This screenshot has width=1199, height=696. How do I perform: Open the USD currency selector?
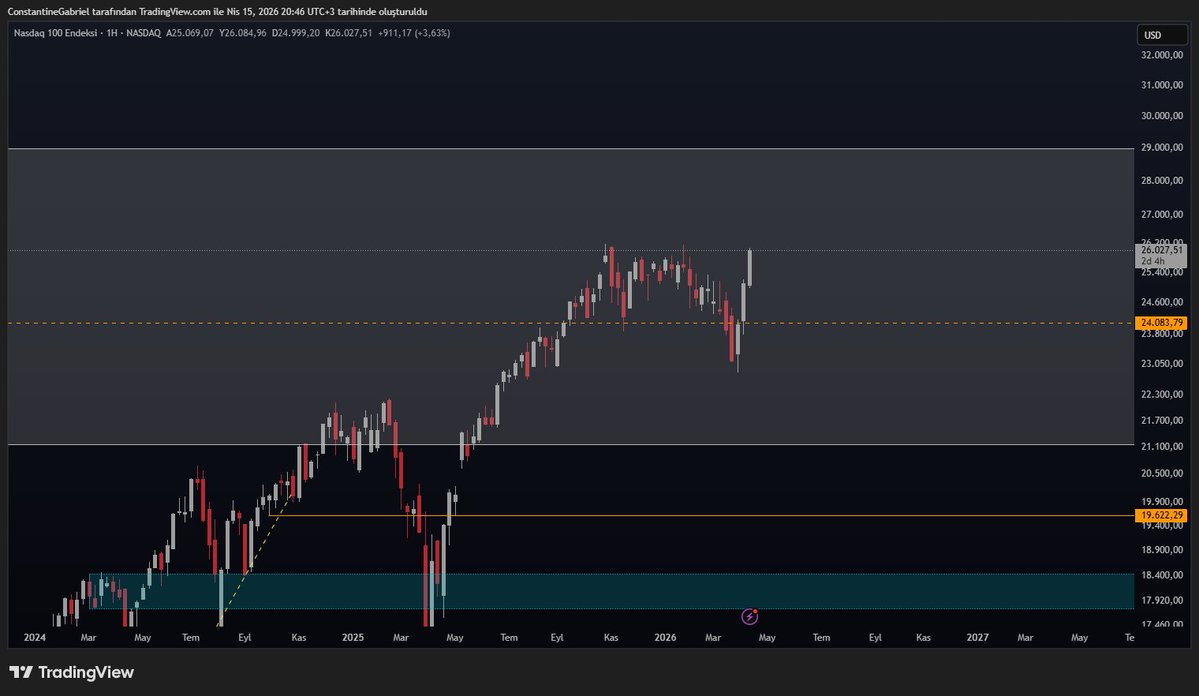tap(1162, 35)
